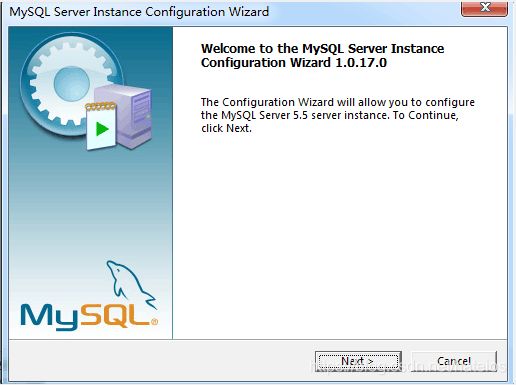
Task: Cancel the configuration wizard
Action: [454, 361]
